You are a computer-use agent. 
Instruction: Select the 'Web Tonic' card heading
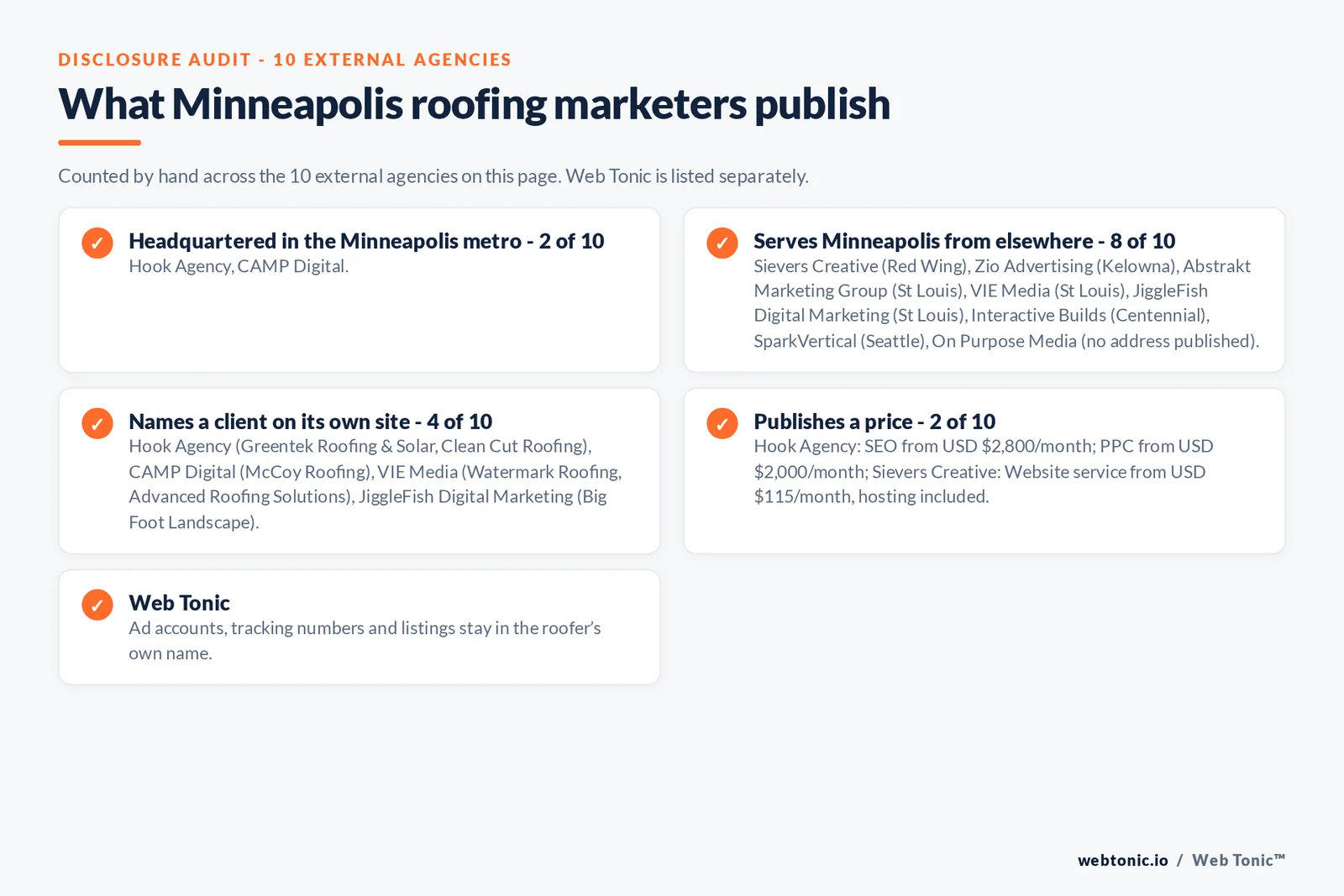click(179, 603)
